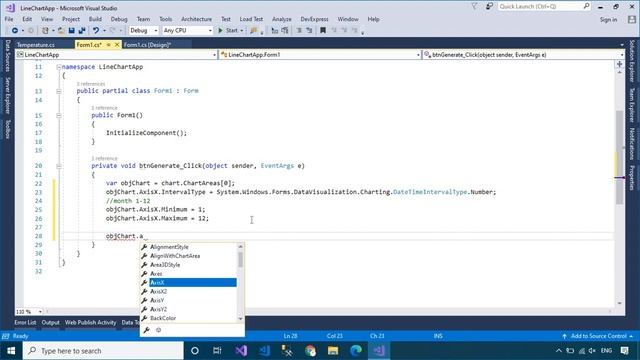Click the Toggle Bookmark toolbar icon
The image size is (640, 360).
[323, 31]
